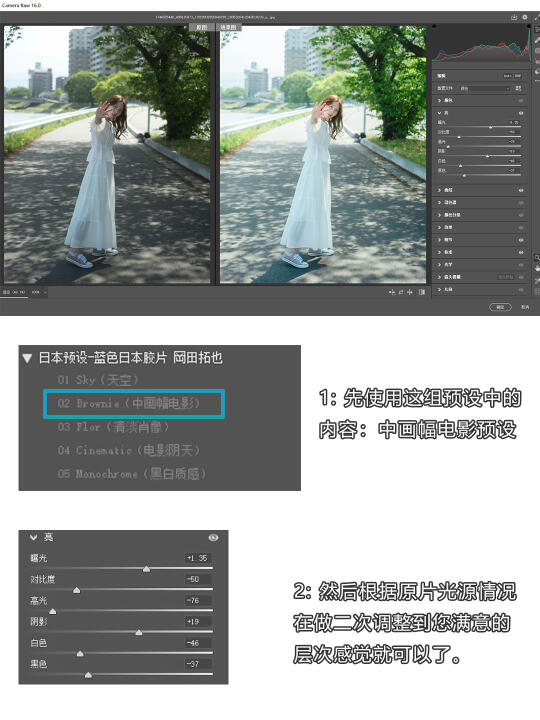Select the Hand tool below Zoom tool

tap(537, 269)
